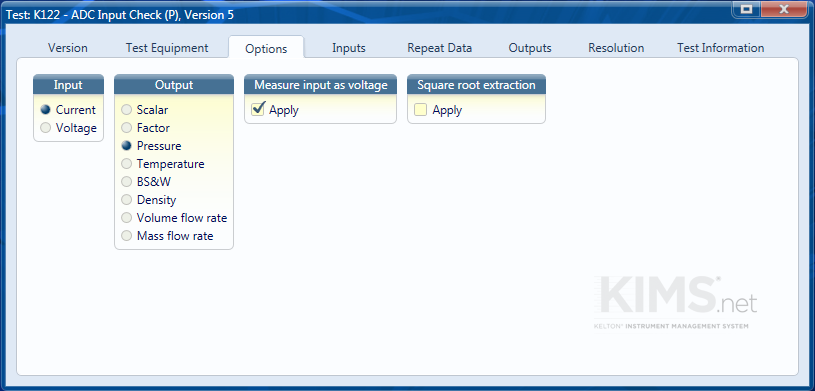Open the Repeat Data tab
815x391 pixels.
click(440, 48)
